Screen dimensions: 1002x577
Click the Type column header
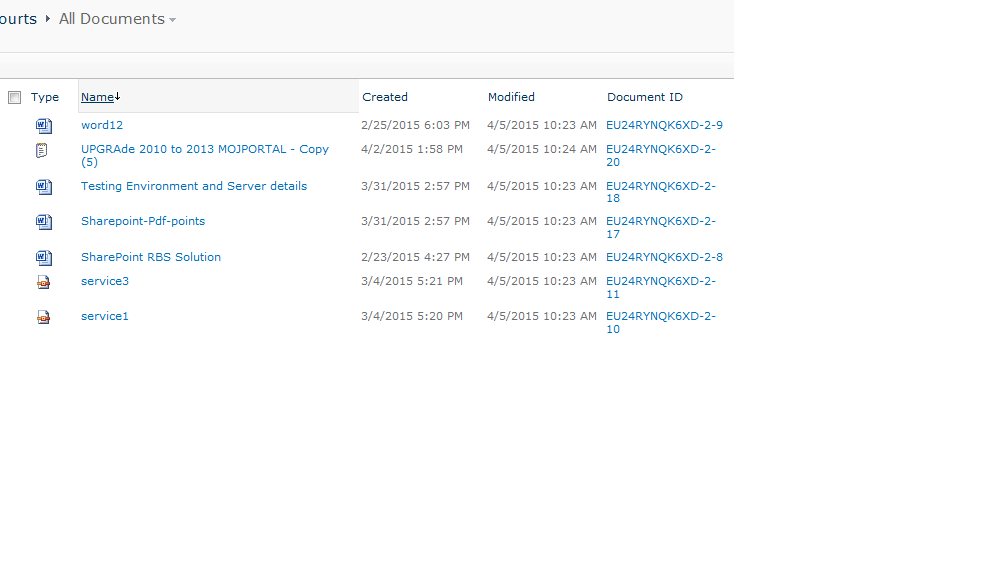45,97
